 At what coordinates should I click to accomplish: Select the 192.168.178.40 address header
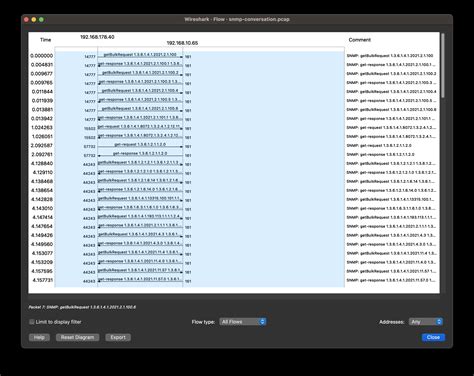[97, 37]
